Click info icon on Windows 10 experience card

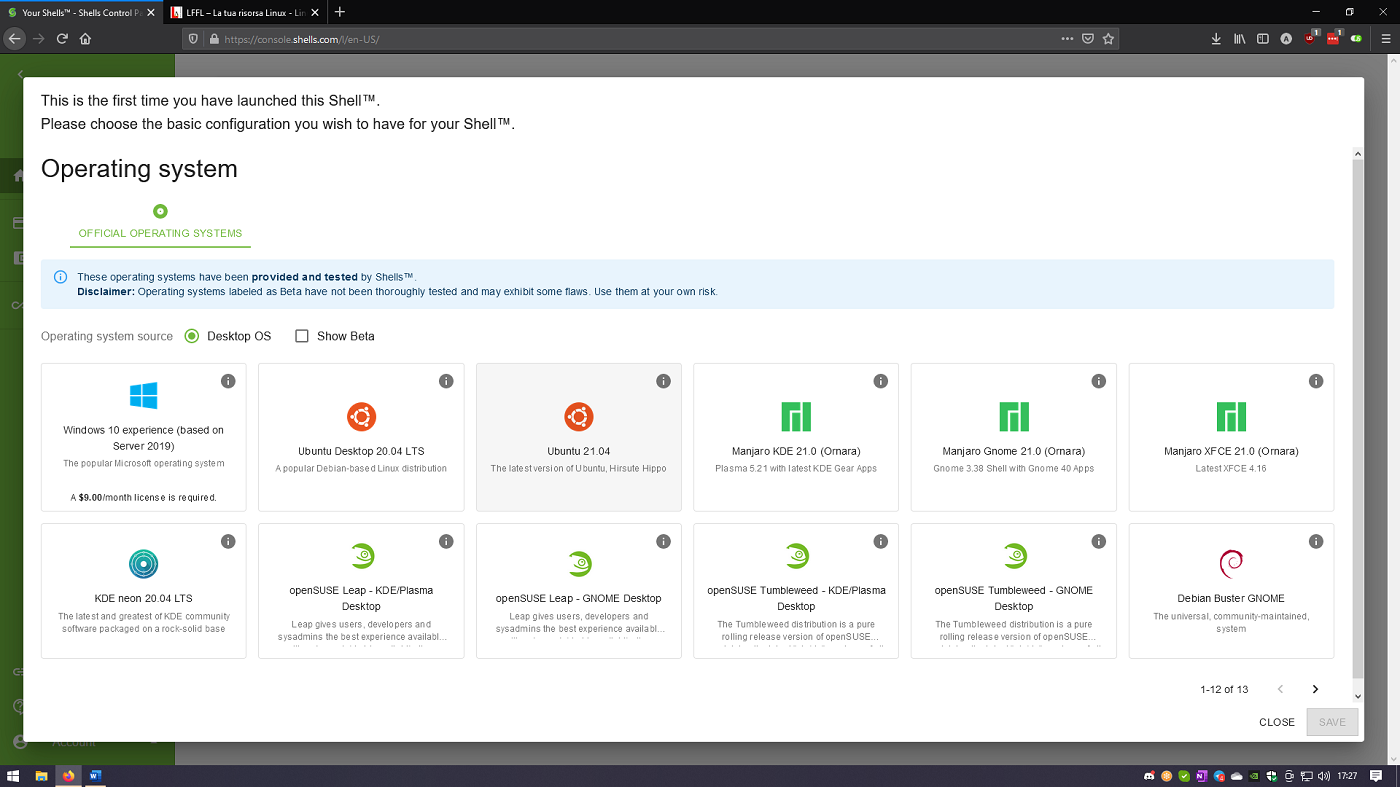228,381
